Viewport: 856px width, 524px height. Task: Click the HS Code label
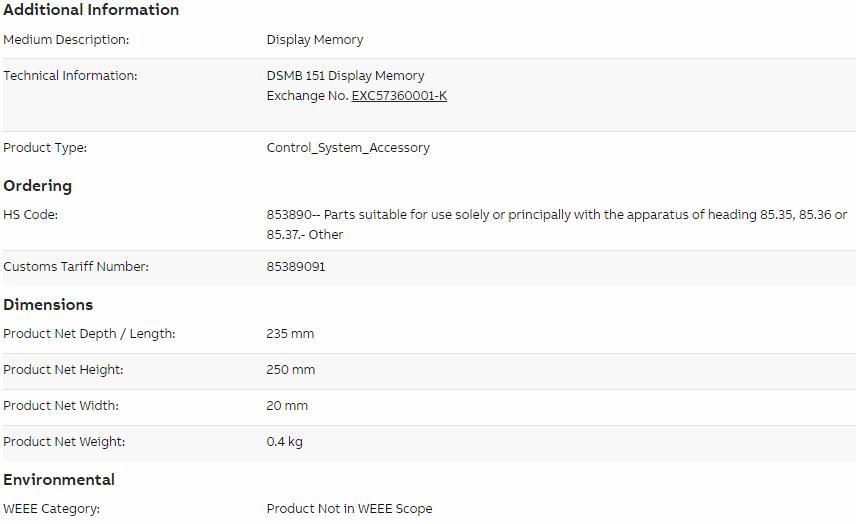tap(30, 215)
